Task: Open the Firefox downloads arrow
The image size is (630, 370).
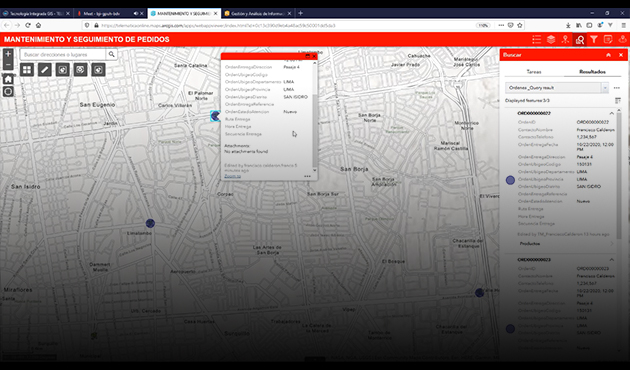Action: coord(568,25)
